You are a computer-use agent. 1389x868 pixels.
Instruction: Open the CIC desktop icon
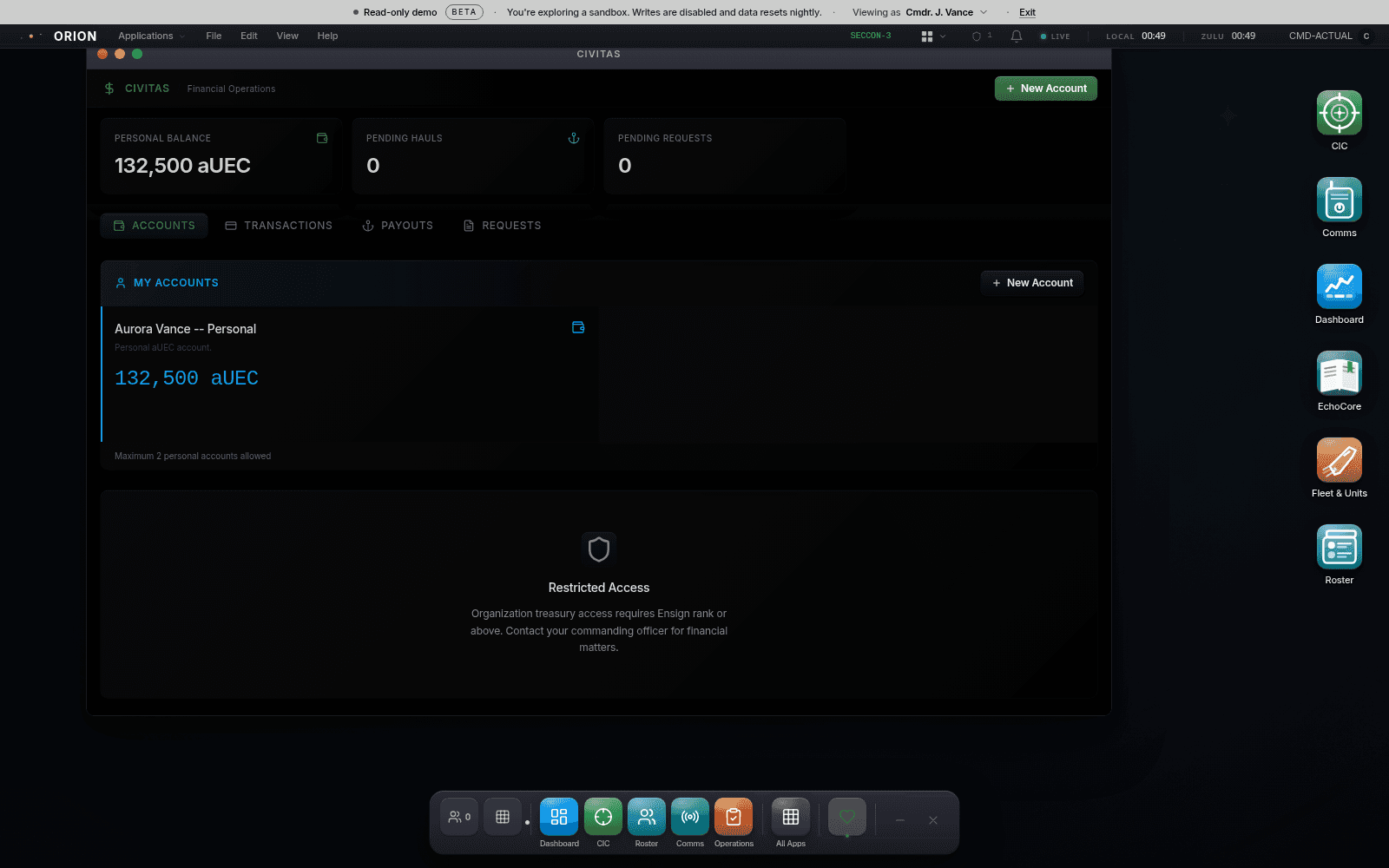coord(1340,113)
